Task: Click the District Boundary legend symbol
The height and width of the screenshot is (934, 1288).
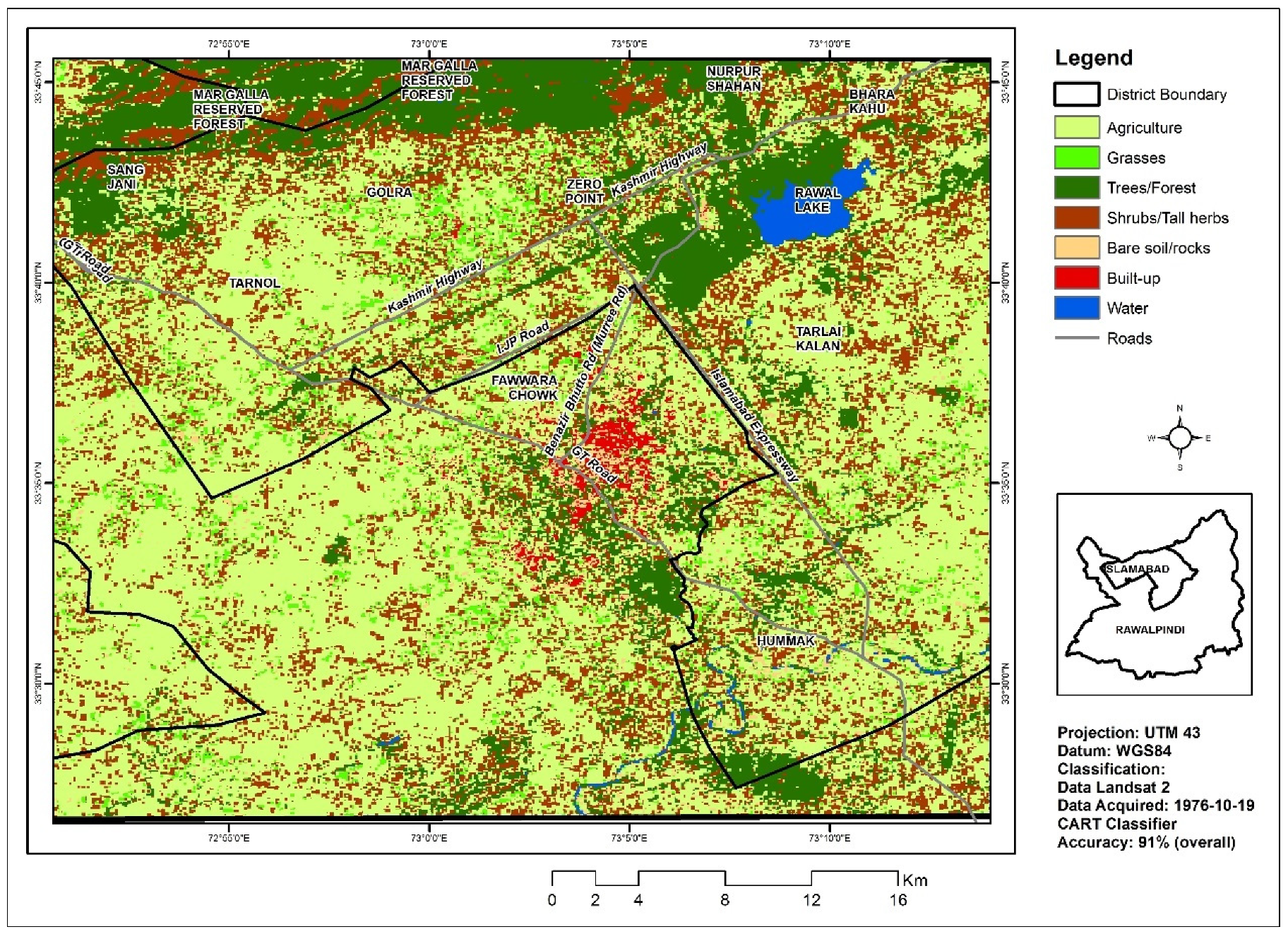Action: (1076, 94)
